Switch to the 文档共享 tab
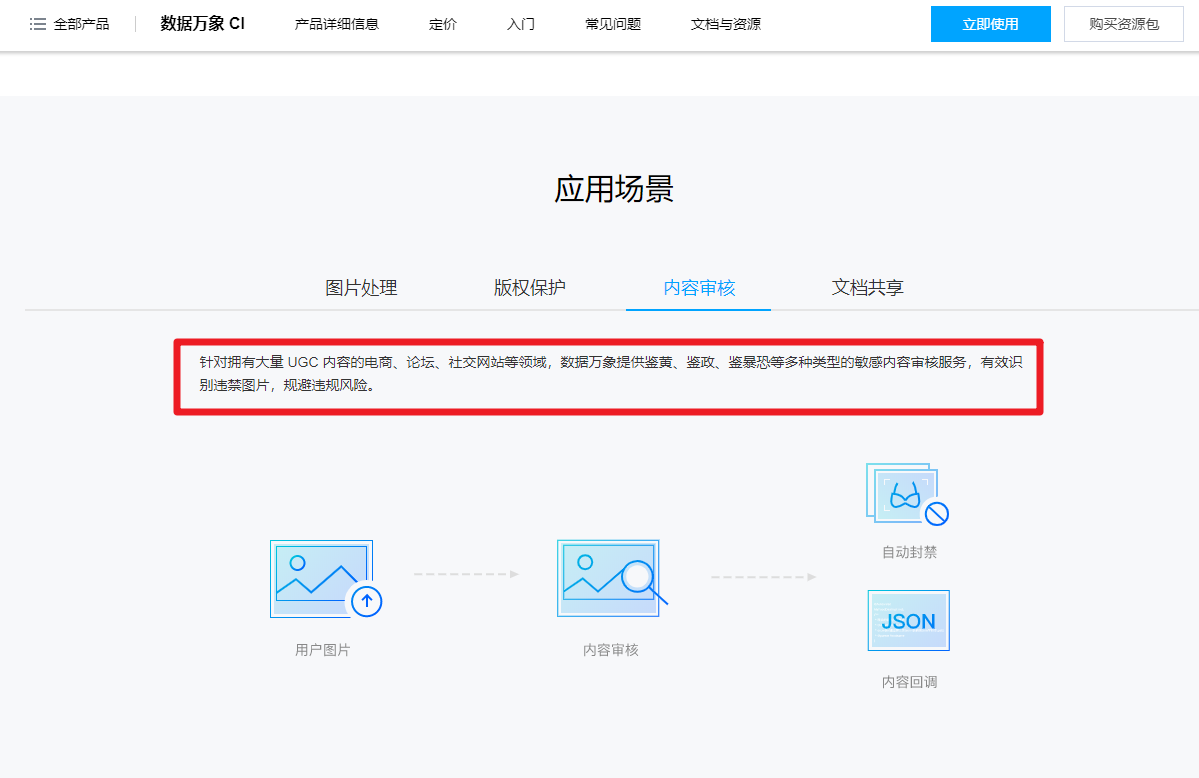This screenshot has width=1199, height=778. [868, 288]
